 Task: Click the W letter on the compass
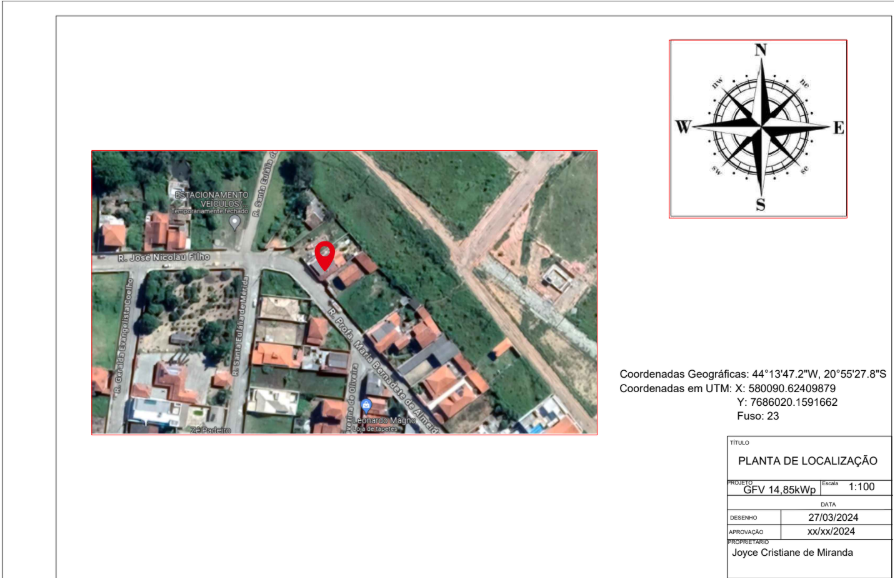[683, 127]
